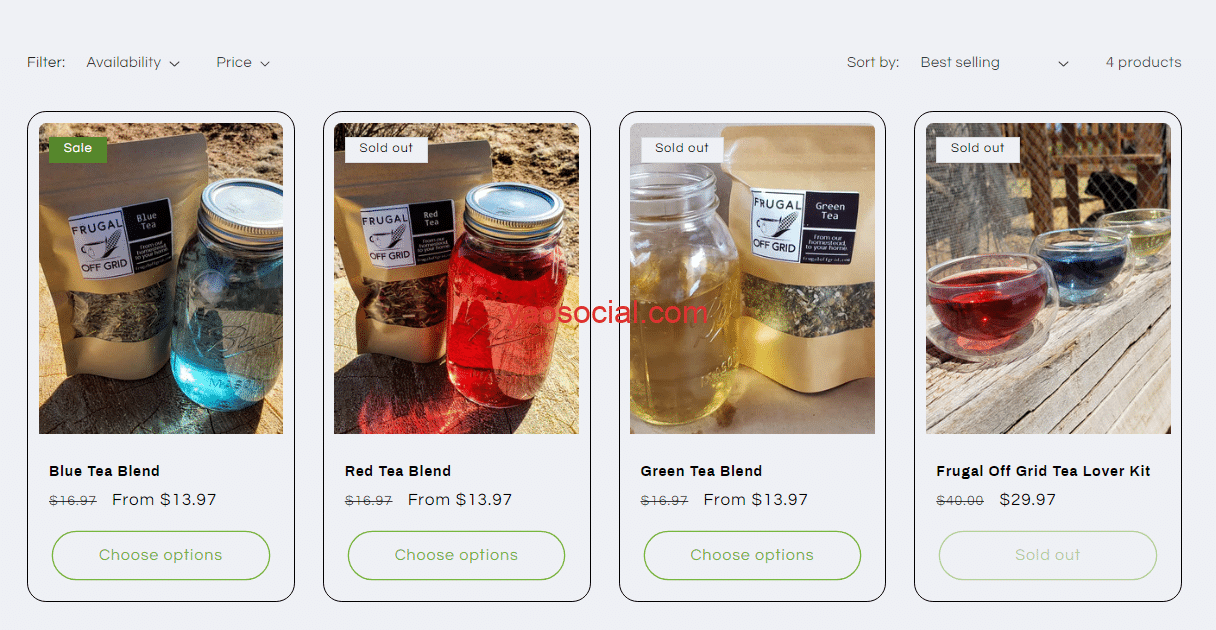Choose options for Blue Tea Blend
The height and width of the screenshot is (630, 1216).
click(x=161, y=555)
